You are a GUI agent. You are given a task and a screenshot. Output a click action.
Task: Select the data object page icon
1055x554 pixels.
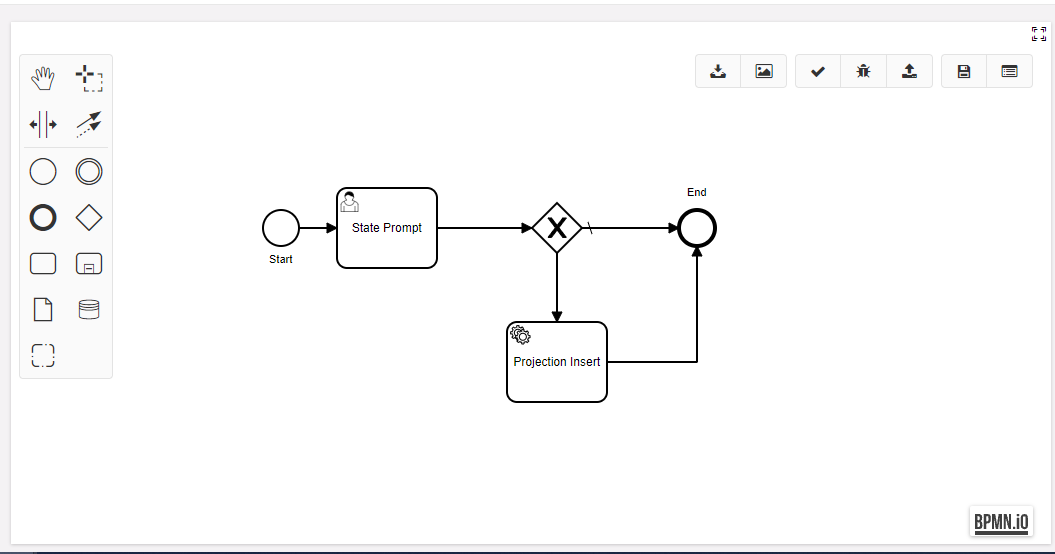[43, 310]
